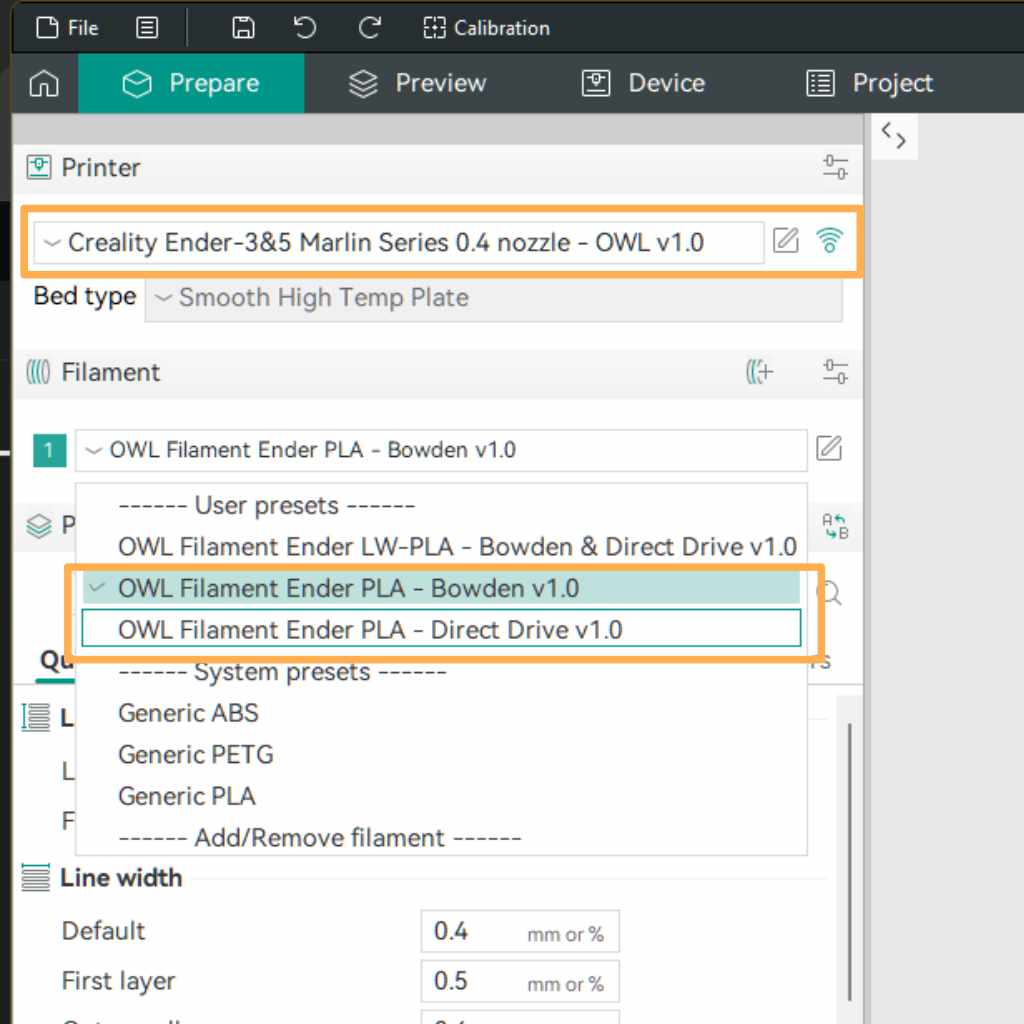Collapse the sidebar with arrows icon

(894, 137)
